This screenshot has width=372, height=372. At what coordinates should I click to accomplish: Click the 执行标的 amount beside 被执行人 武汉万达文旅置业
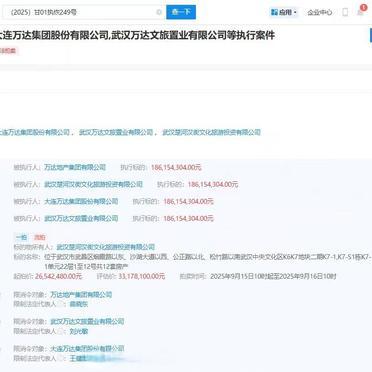(188, 218)
